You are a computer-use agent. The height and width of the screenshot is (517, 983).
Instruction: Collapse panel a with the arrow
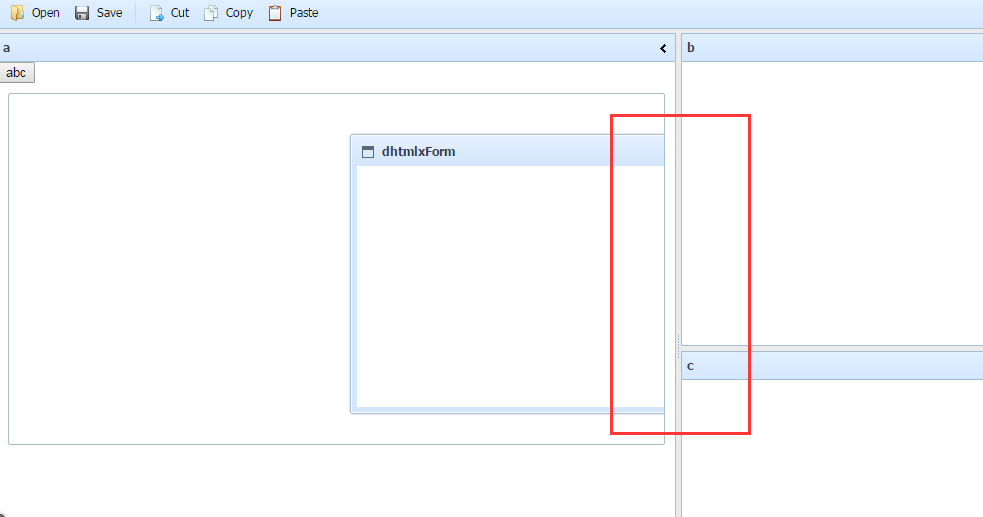(663, 48)
